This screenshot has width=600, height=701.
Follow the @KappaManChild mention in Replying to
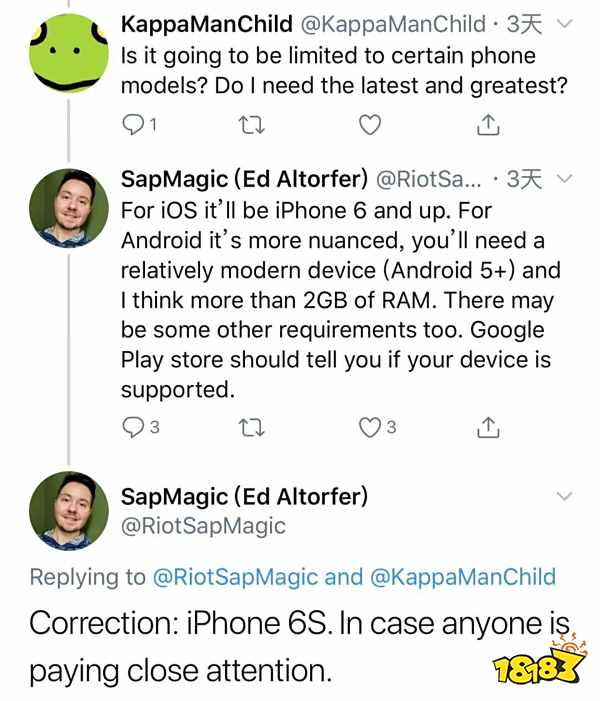463,577
